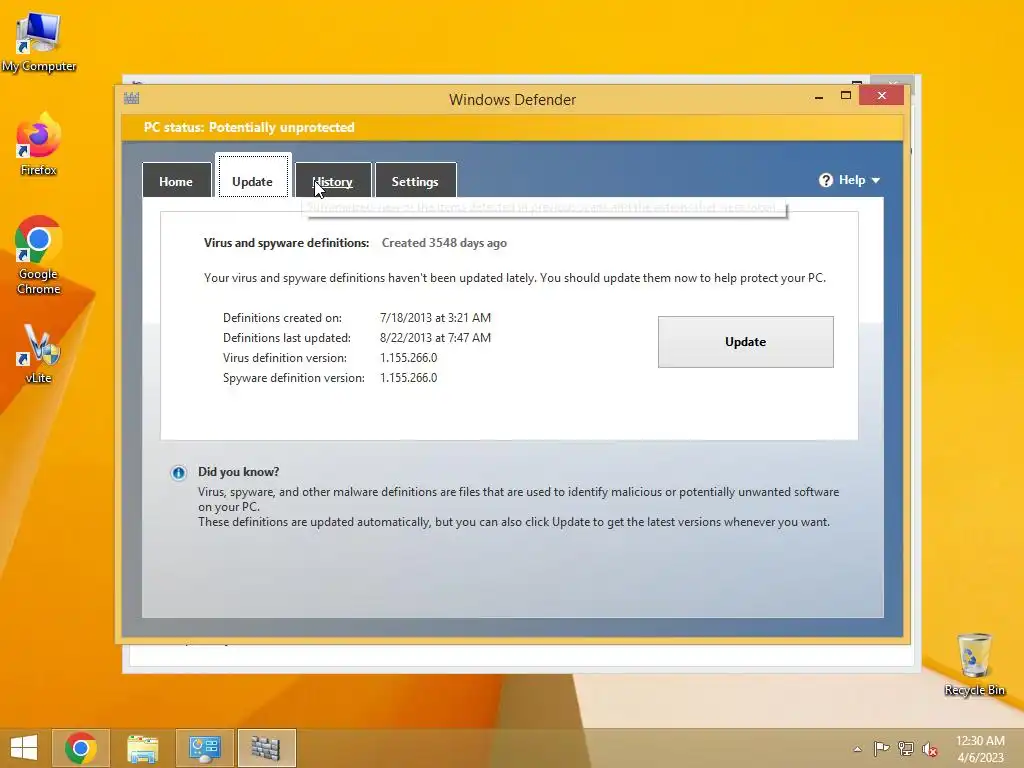
Task: Click the Windows Defender title text
Action: (513, 100)
